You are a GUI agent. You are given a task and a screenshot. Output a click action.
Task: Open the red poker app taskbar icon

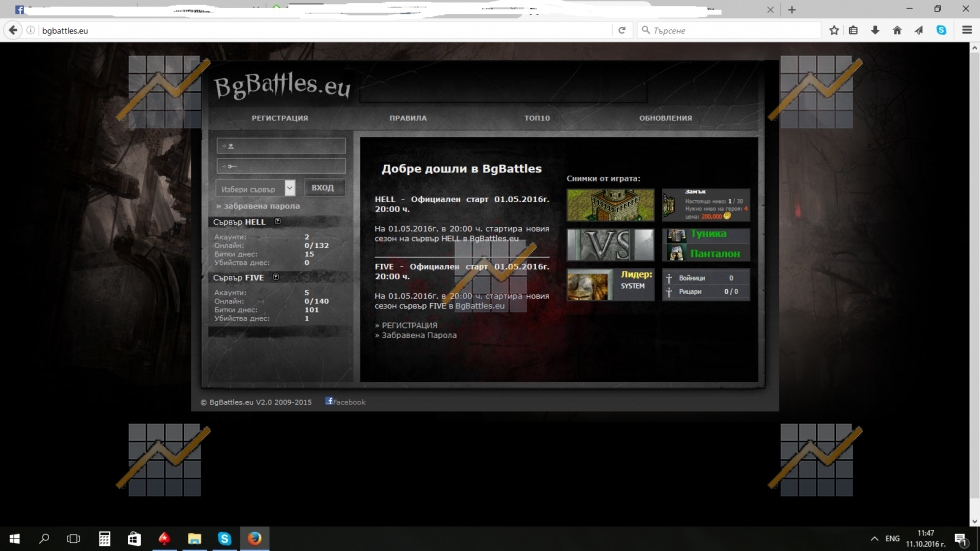[164, 539]
